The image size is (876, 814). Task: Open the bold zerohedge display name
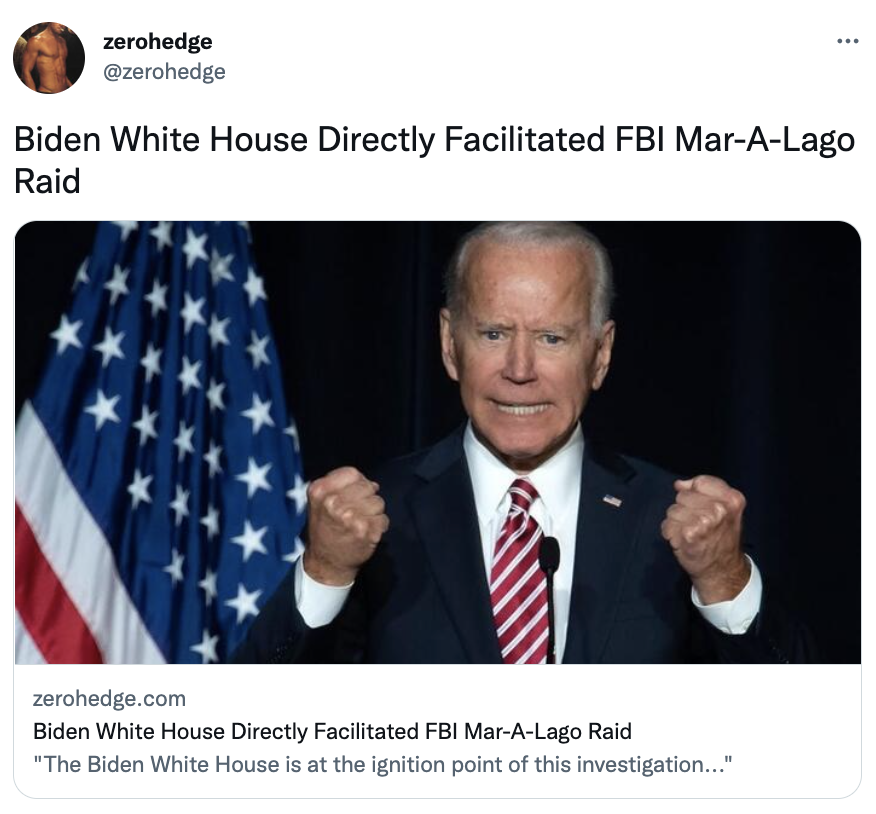[158, 41]
